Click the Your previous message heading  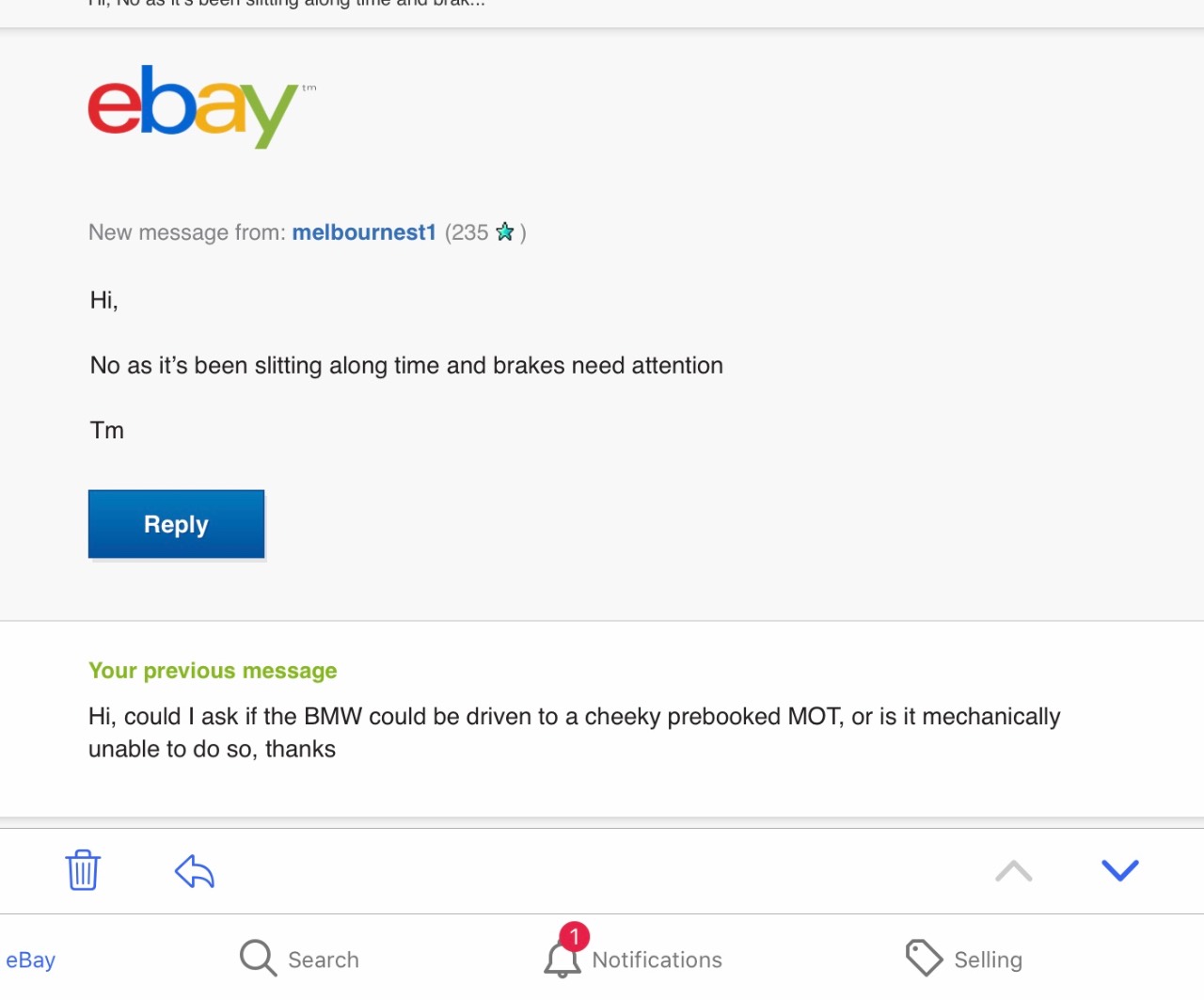(213, 671)
